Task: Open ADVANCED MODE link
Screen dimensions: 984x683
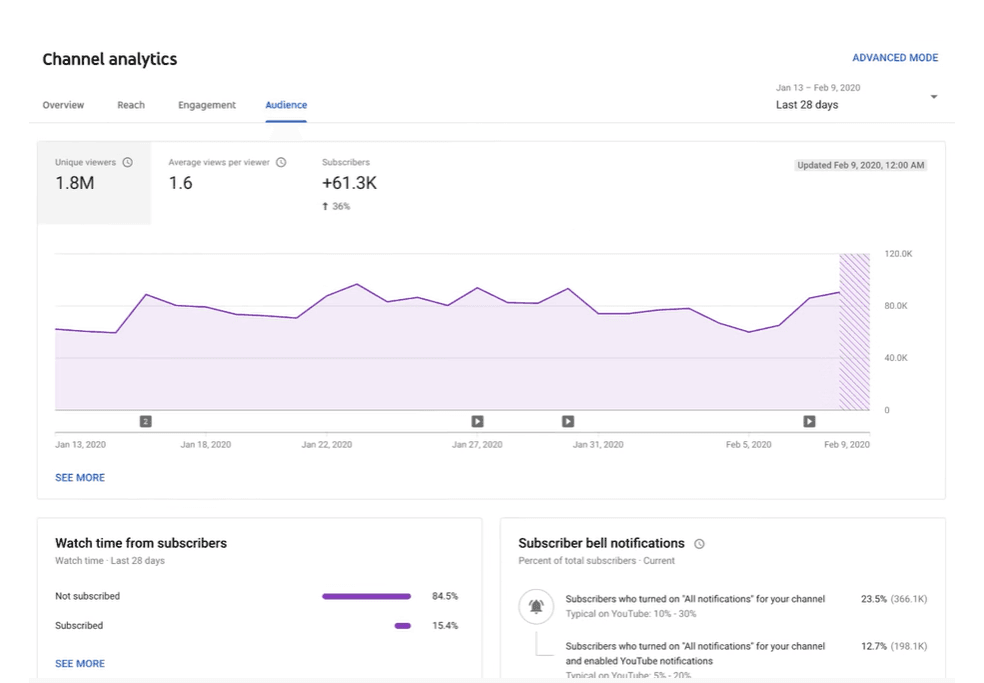Action: 895,58
